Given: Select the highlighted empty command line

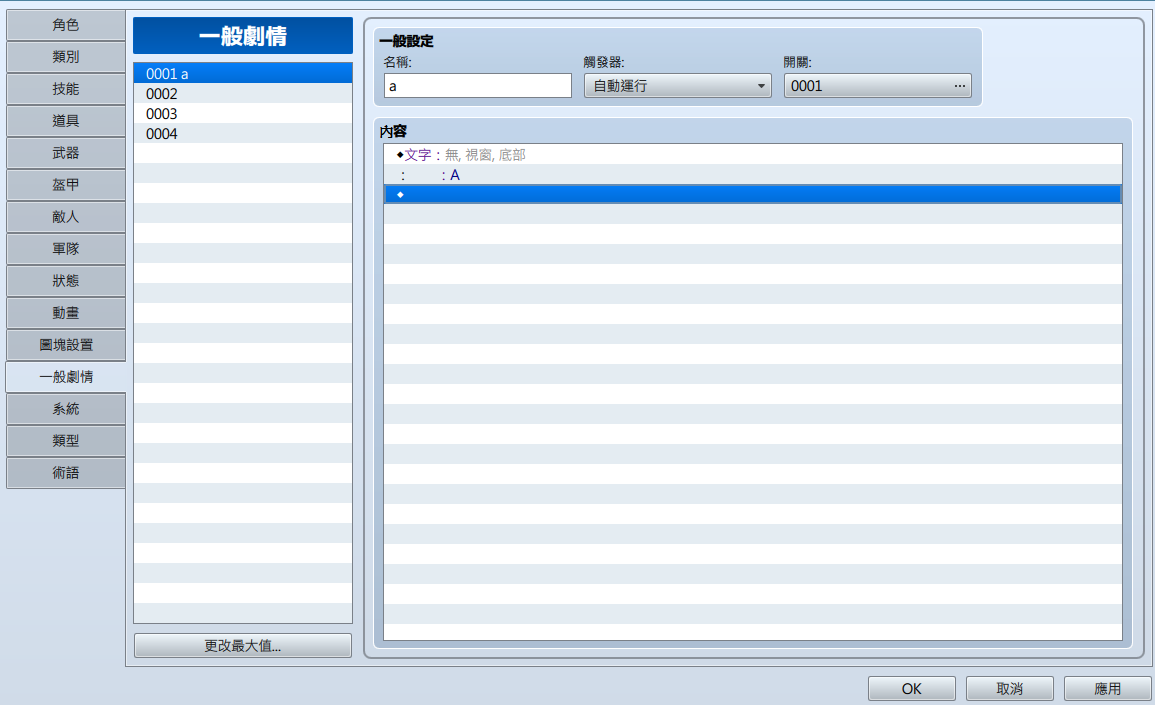Looking at the screenshot, I should tap(753, 194).
